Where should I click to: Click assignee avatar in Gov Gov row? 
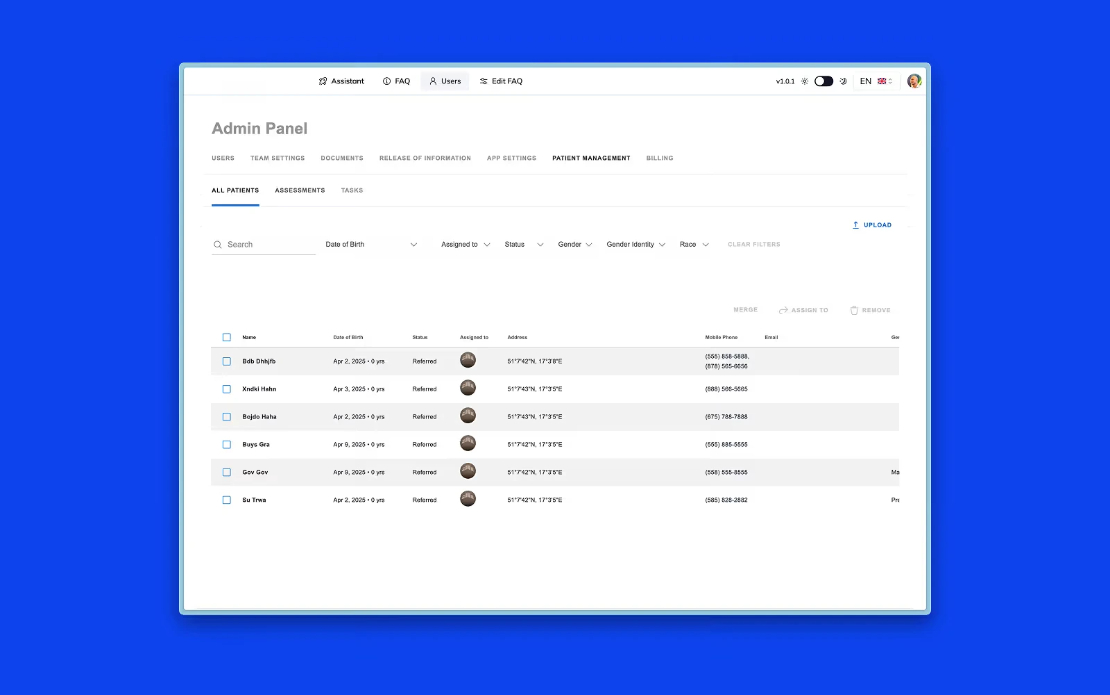tap(468, 471)
